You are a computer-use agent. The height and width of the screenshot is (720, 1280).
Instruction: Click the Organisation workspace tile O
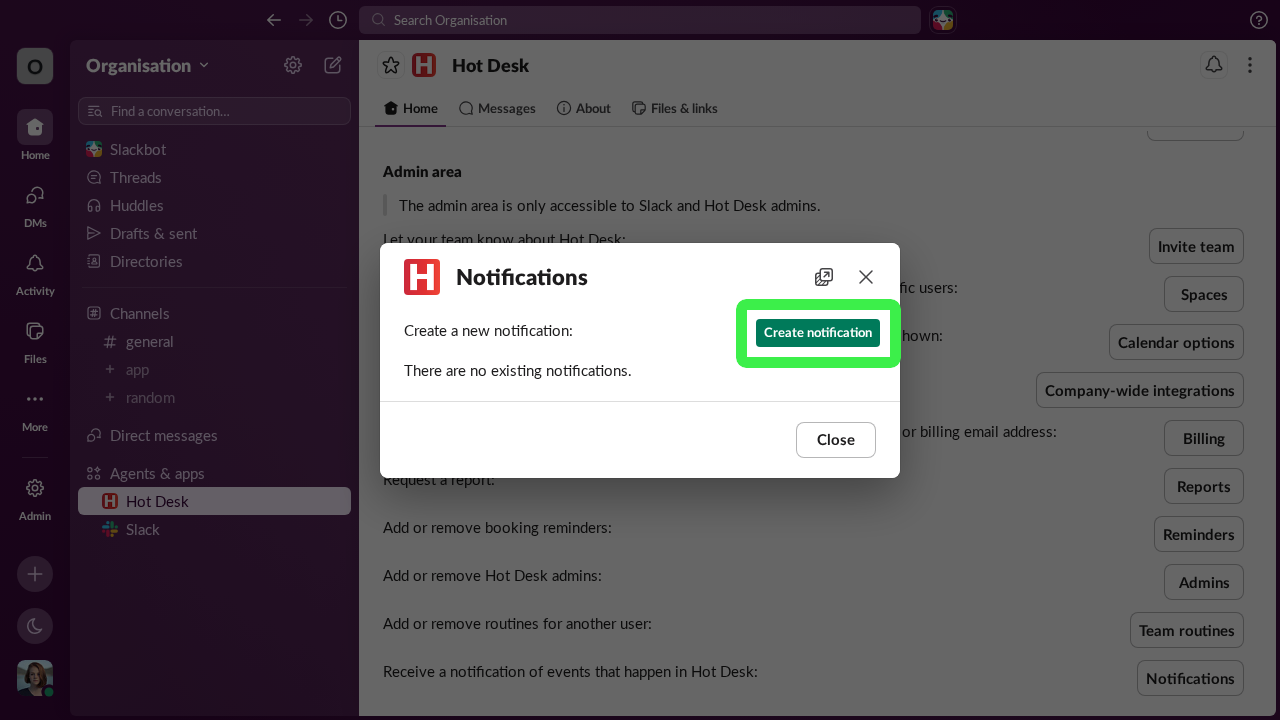coord(35,66)
